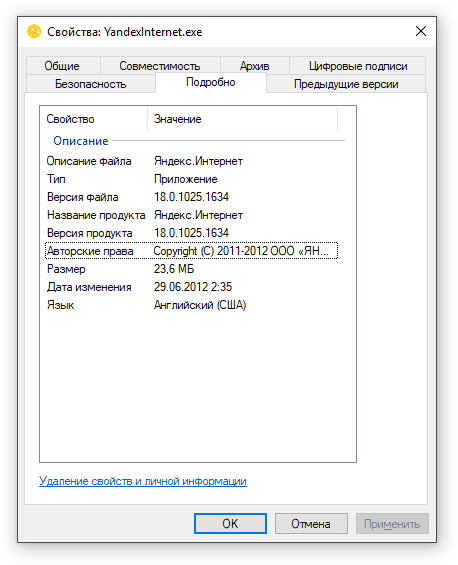Select the Язык property row

coord(192,305)
